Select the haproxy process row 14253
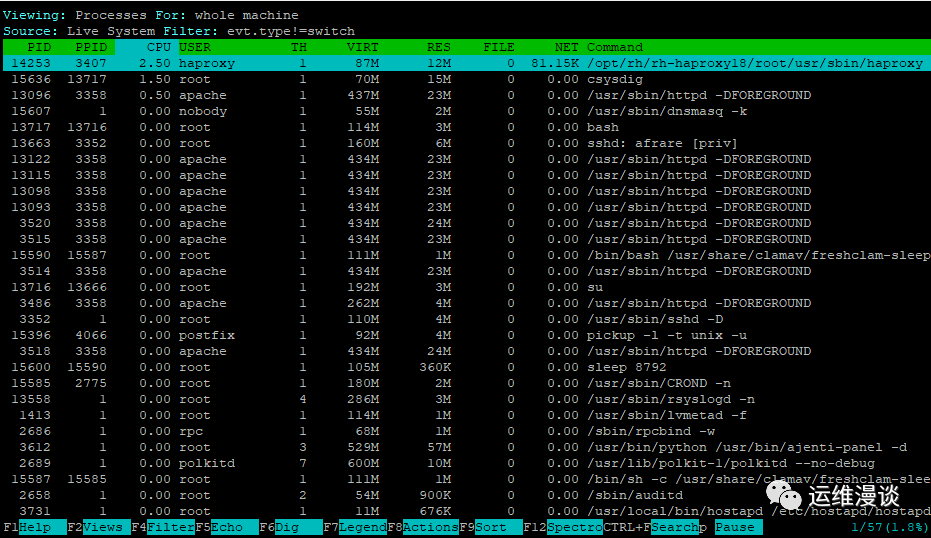 click(466, 63)
